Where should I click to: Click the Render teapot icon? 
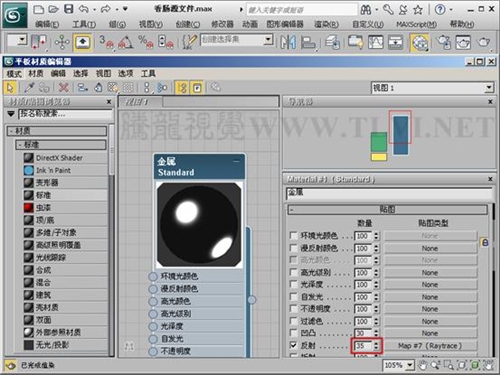click(x=483, y=42)
